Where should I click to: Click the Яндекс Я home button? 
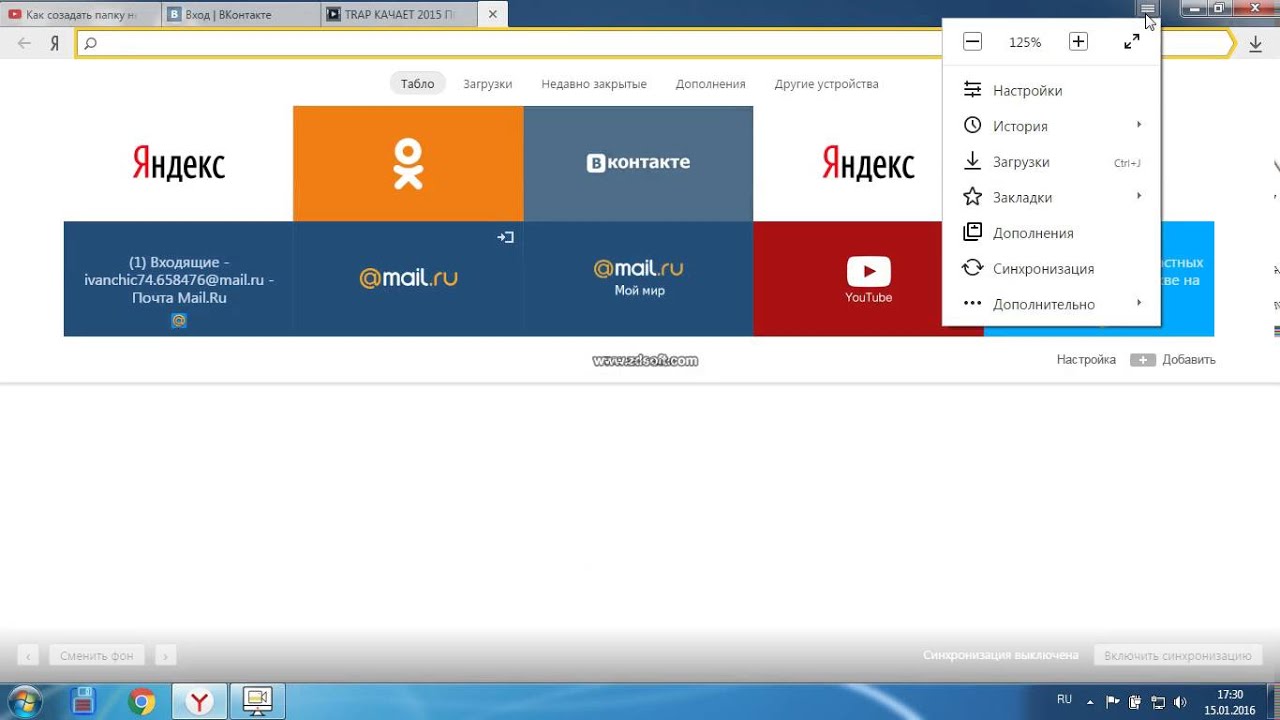55,43
